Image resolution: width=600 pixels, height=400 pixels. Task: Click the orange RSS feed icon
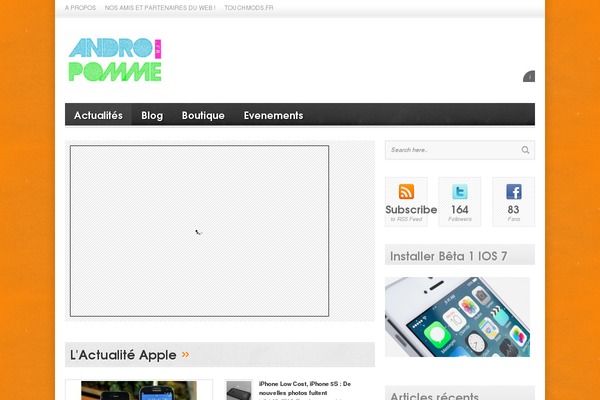[406, 191]
